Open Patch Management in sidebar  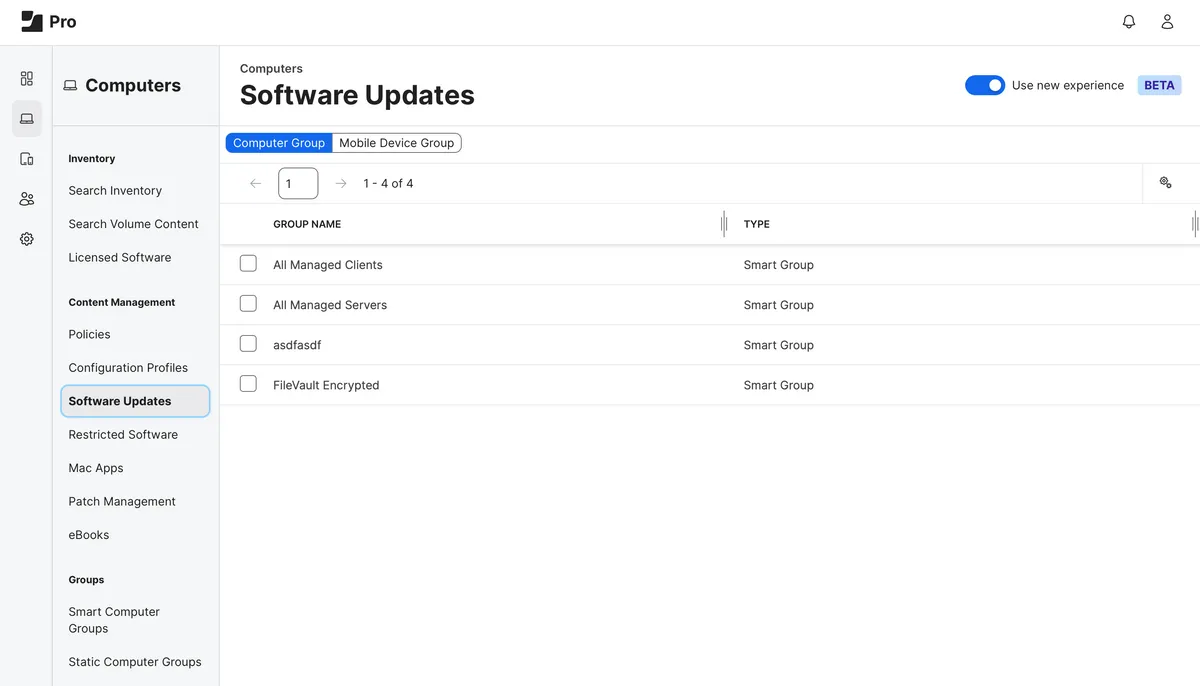(x=122, y=501)
